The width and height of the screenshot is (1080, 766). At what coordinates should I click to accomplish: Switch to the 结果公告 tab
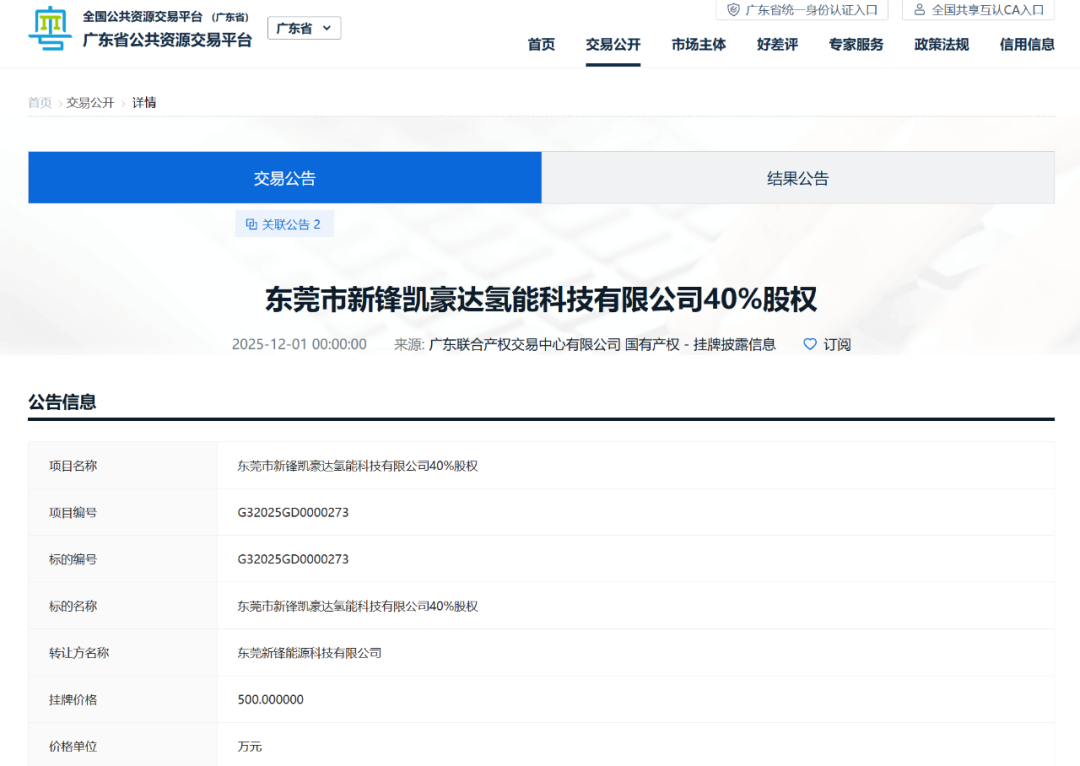pyautogui.click(x=798, y=177)
